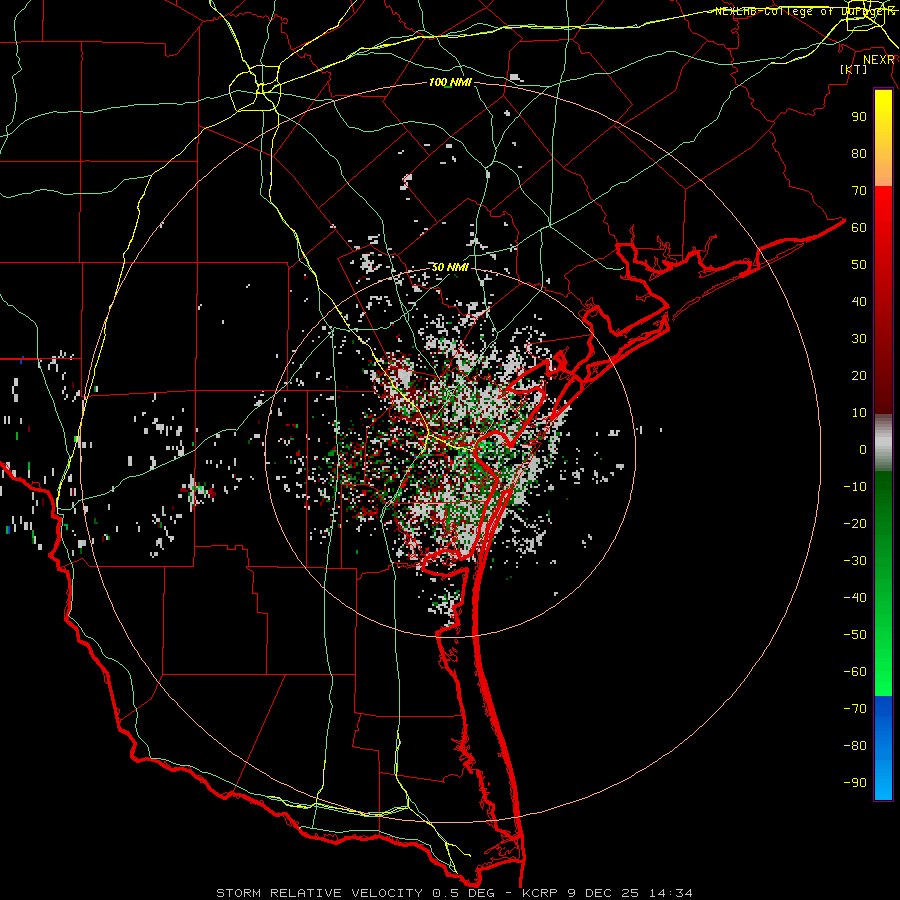Select the -70 knot scale value

(x=855, y=709)
